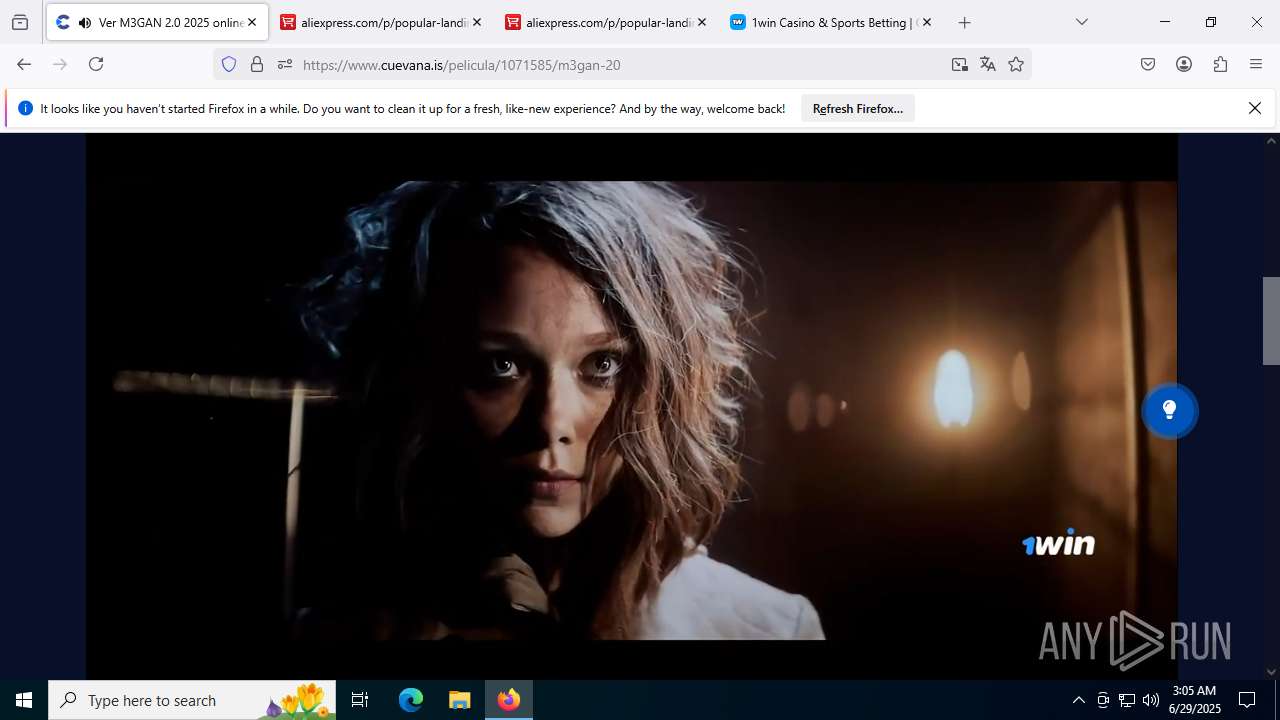The image size is (1280, 720).
Task: Bookmark this page with the star
Action: point(1016,64)
